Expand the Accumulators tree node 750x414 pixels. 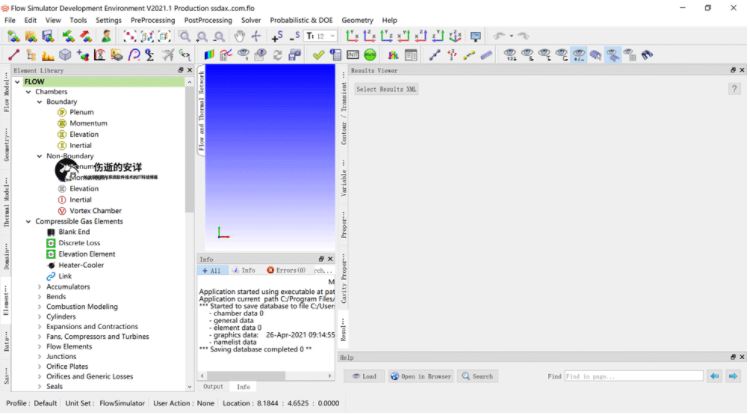pyautogui.click(x=40, y=287)
